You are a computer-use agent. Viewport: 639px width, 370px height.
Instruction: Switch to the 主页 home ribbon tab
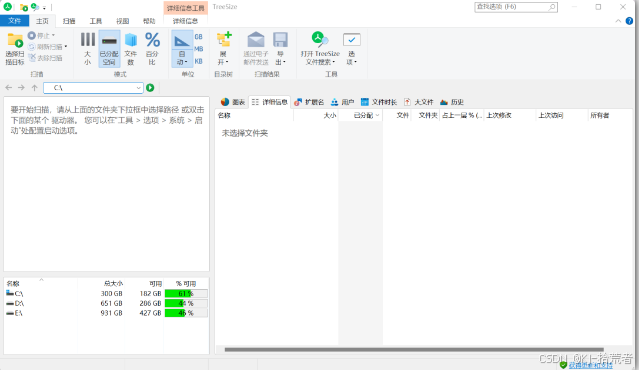coord(42,21)
